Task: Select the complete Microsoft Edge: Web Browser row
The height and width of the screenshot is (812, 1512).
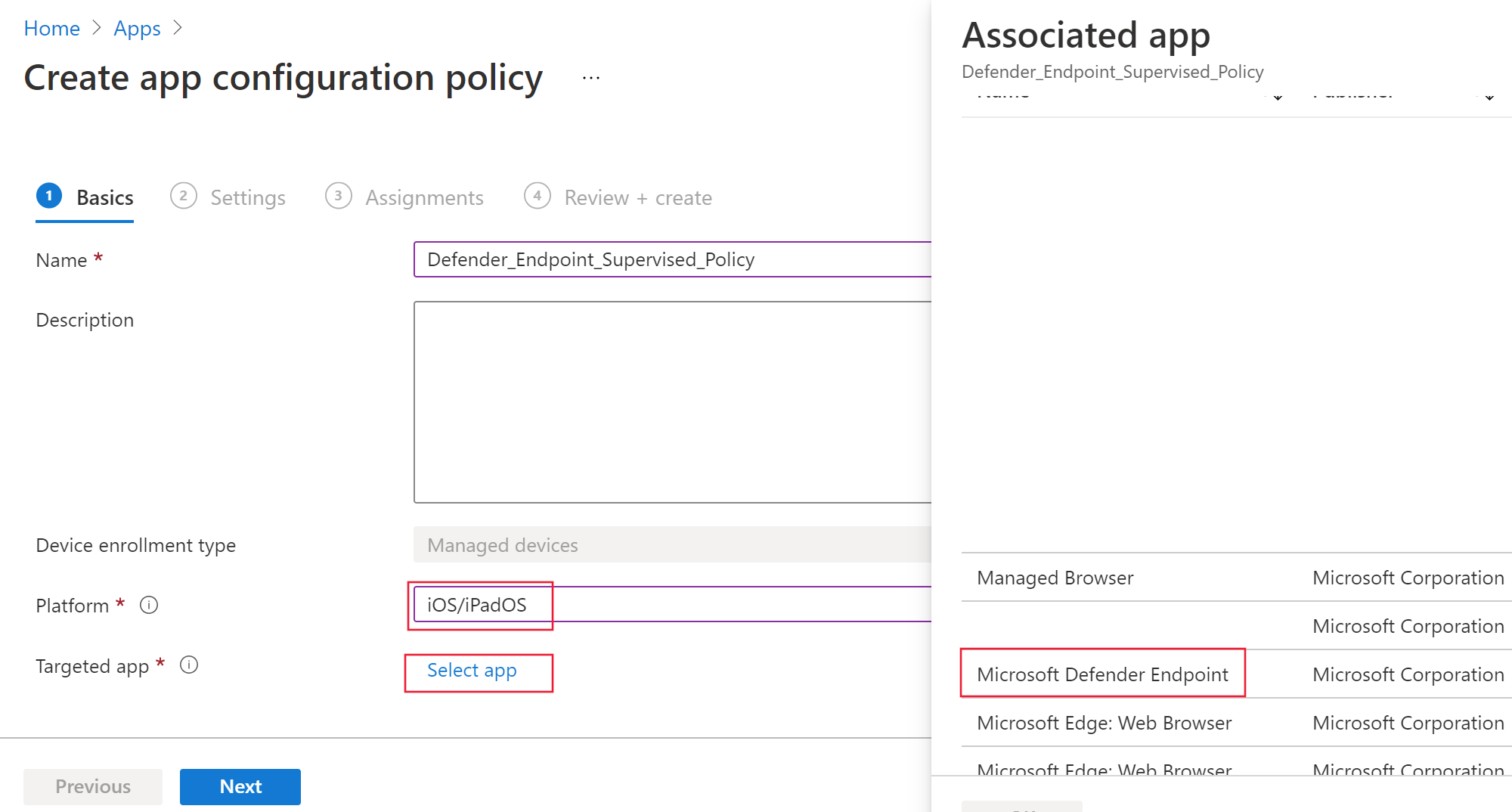Action: 1236,723
